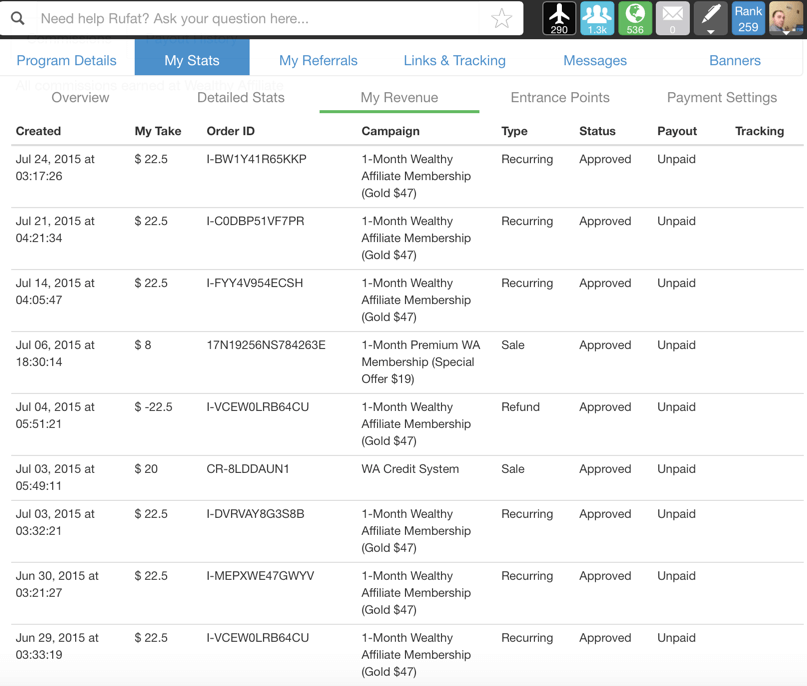Click the Campaign column header
Image resolution: width=807 pixels, height=686 pixels.
point(390,131)
